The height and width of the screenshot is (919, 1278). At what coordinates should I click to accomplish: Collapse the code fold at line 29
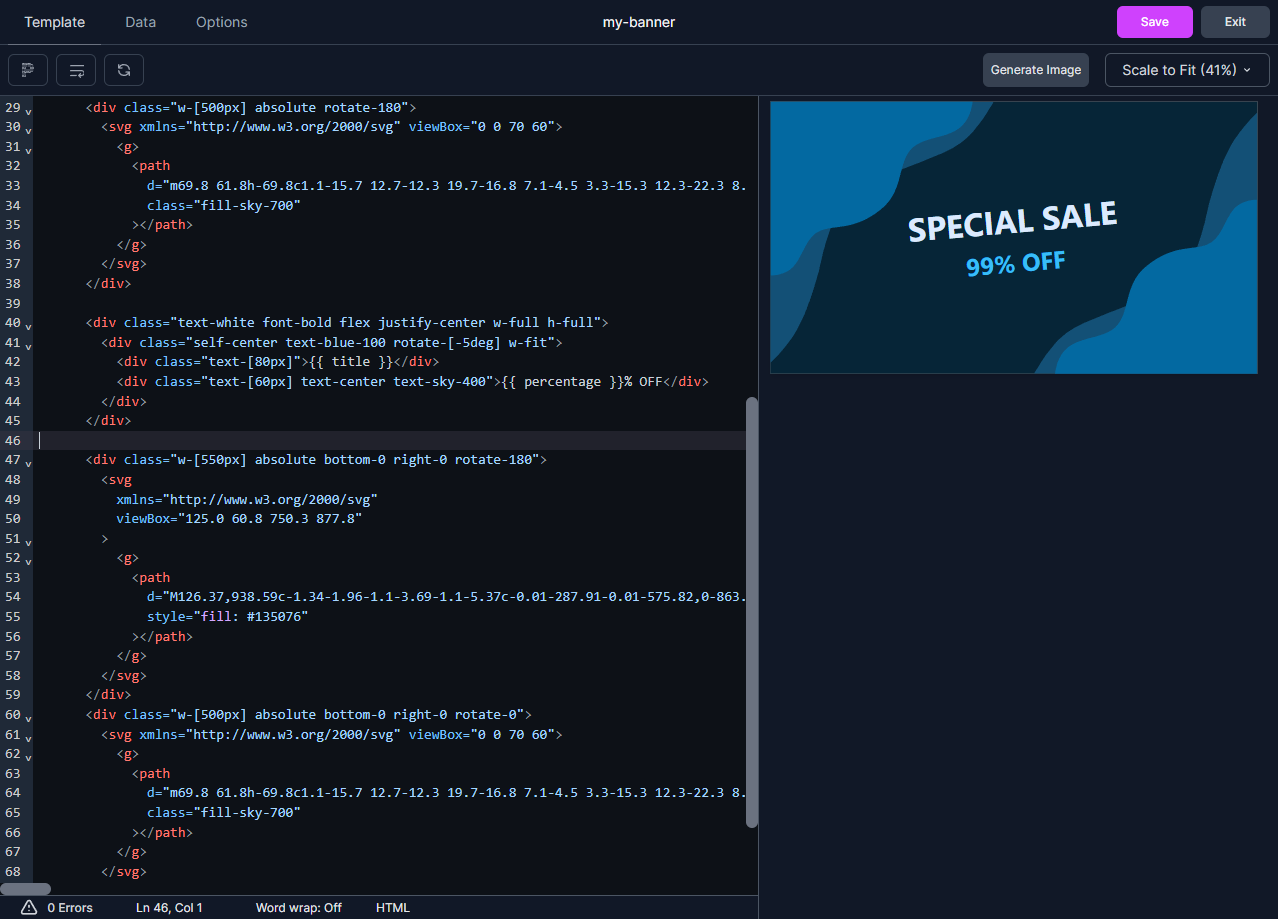tap(27, 110)
